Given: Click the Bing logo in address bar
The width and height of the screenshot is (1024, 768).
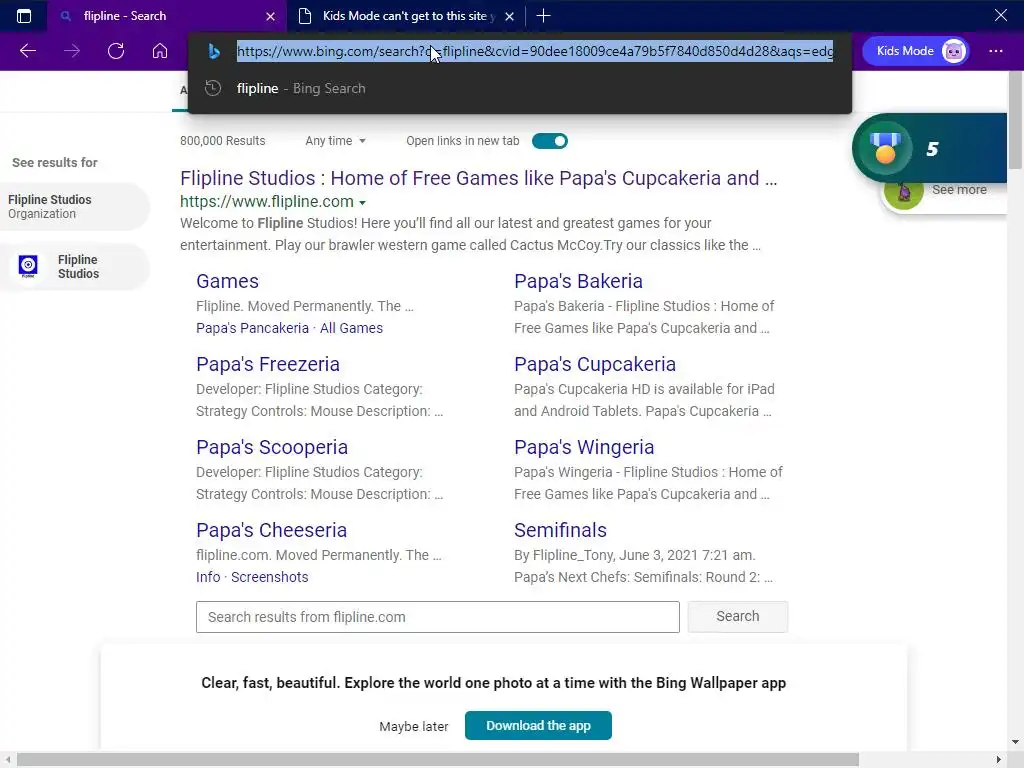Looking at the screenshot, I should tap(214, 51).
